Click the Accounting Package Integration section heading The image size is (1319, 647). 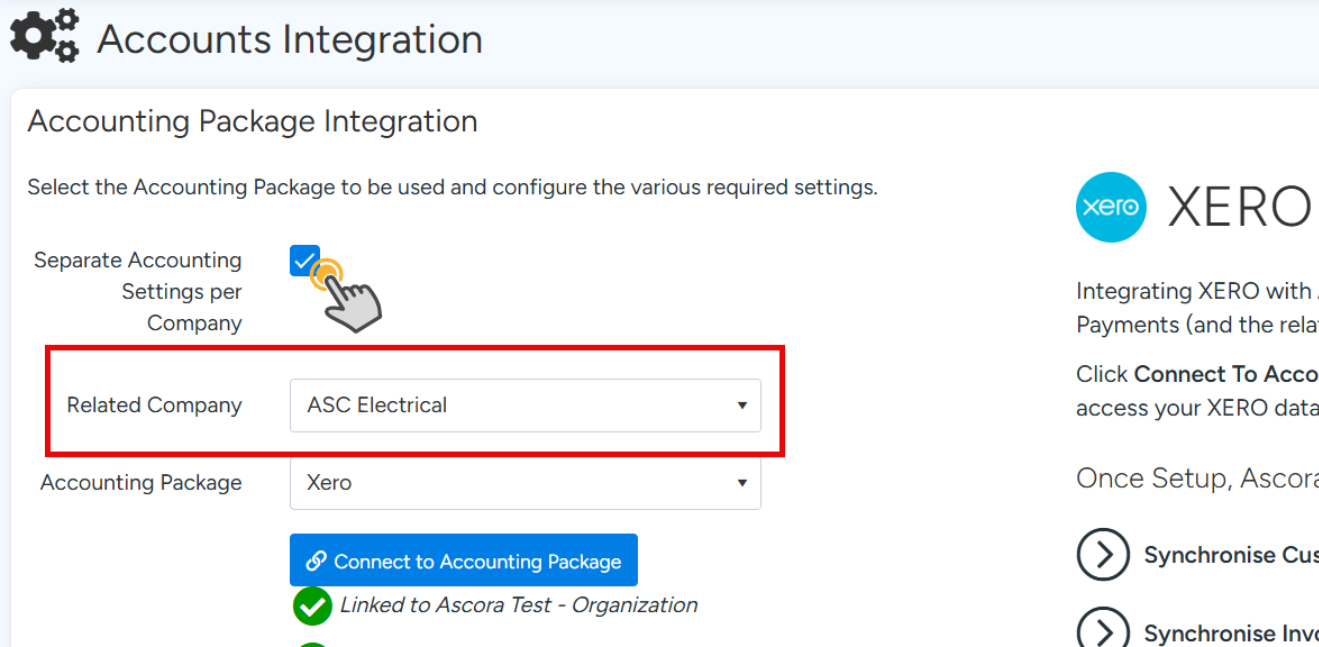252,121
